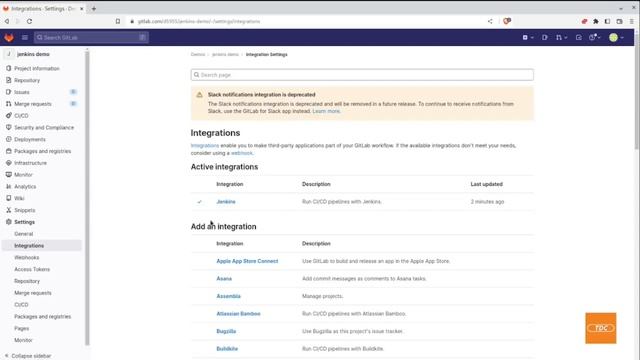Viewport: 640px width, 360px height.
Task: Click the browser back arrow
Action: pyautogui.click(x=7, y=21)
